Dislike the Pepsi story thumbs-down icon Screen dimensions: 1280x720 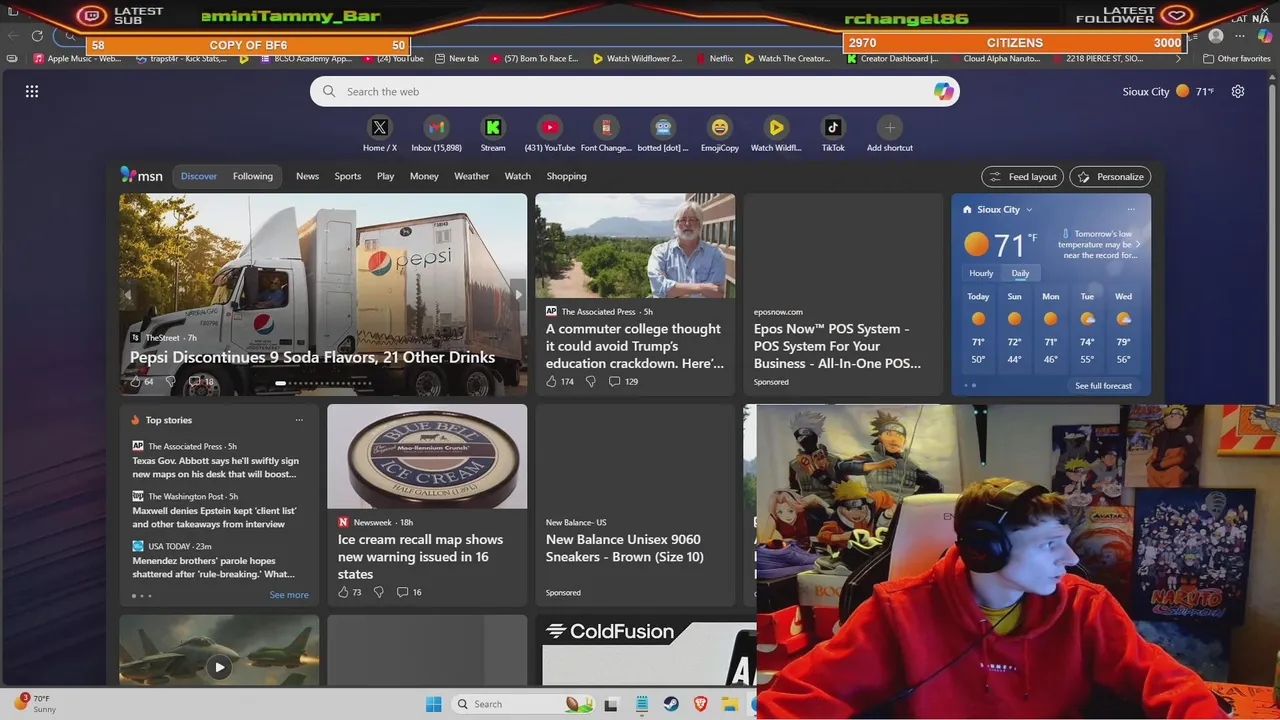[170, 381]
